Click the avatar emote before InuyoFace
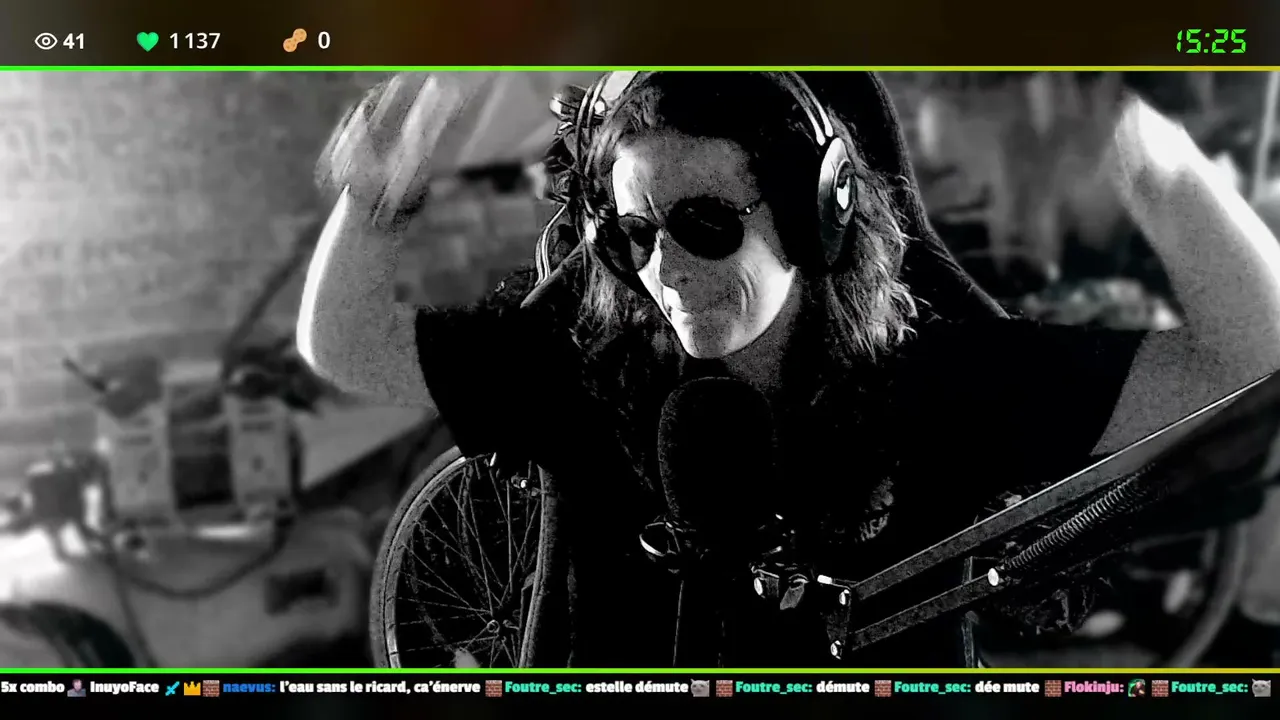Screen dimensions: 1280x720 tap(76, 688)
